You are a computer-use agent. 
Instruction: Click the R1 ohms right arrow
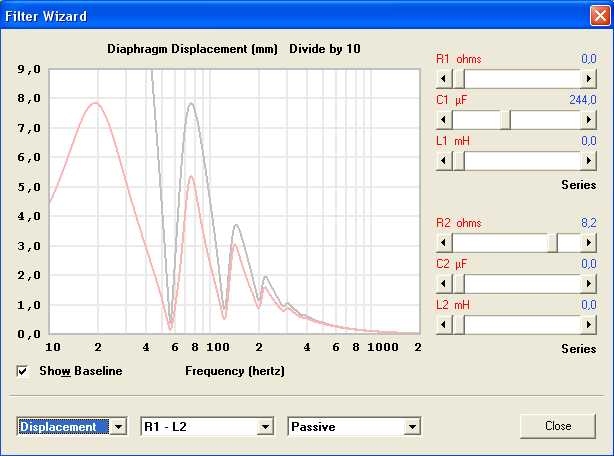click(x=589, y=78)
